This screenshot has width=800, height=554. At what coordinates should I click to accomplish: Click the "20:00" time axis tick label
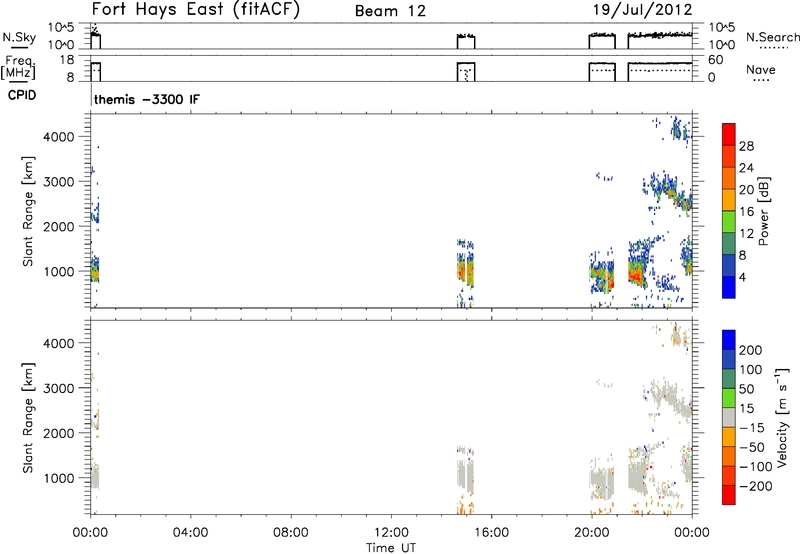coord(592,533)
